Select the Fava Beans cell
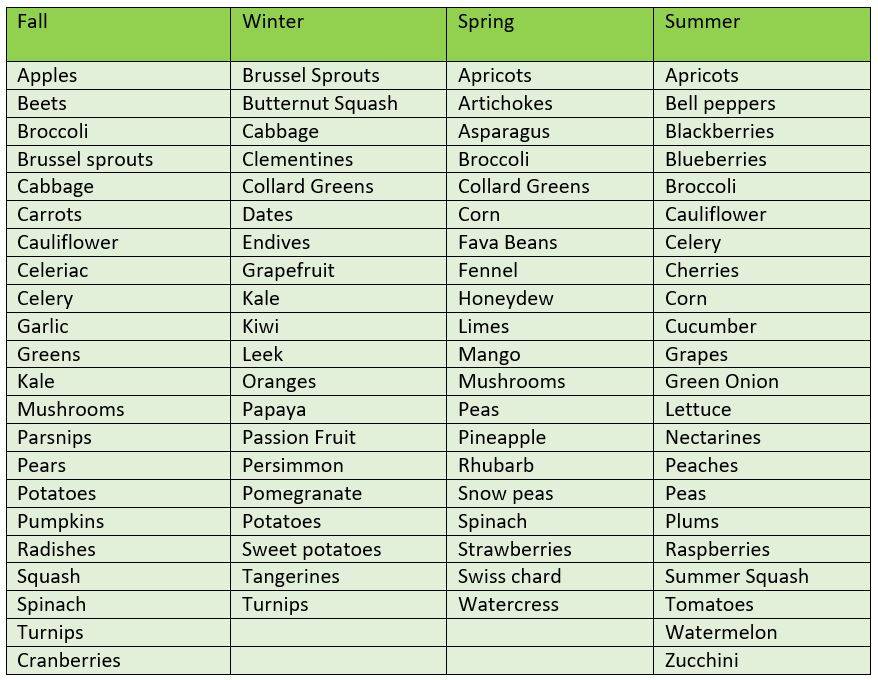The height and width of the screenshot is (680, 878). 550,243
